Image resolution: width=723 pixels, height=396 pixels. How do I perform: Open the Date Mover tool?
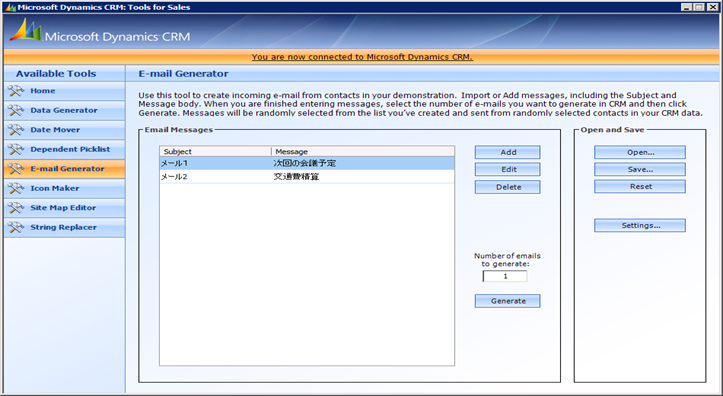[x=65, y=130]
